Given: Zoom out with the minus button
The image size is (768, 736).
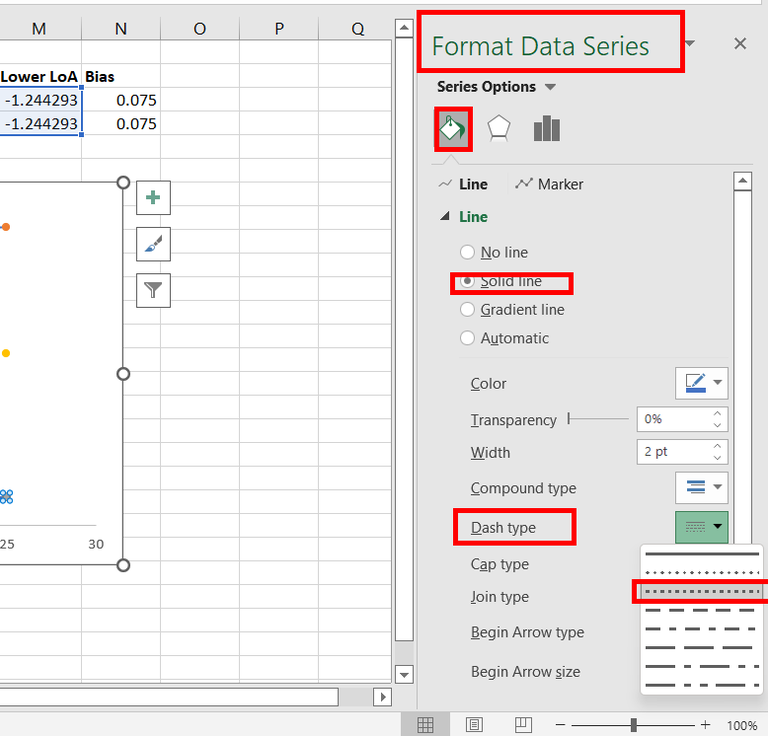Looking at the screenshot, I should coord(560,725).
